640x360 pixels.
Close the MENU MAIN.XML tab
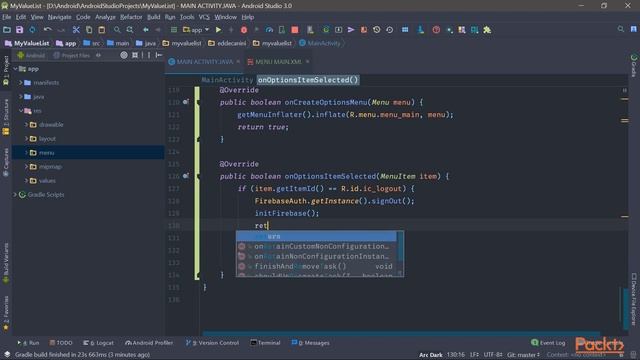[307, 62]
